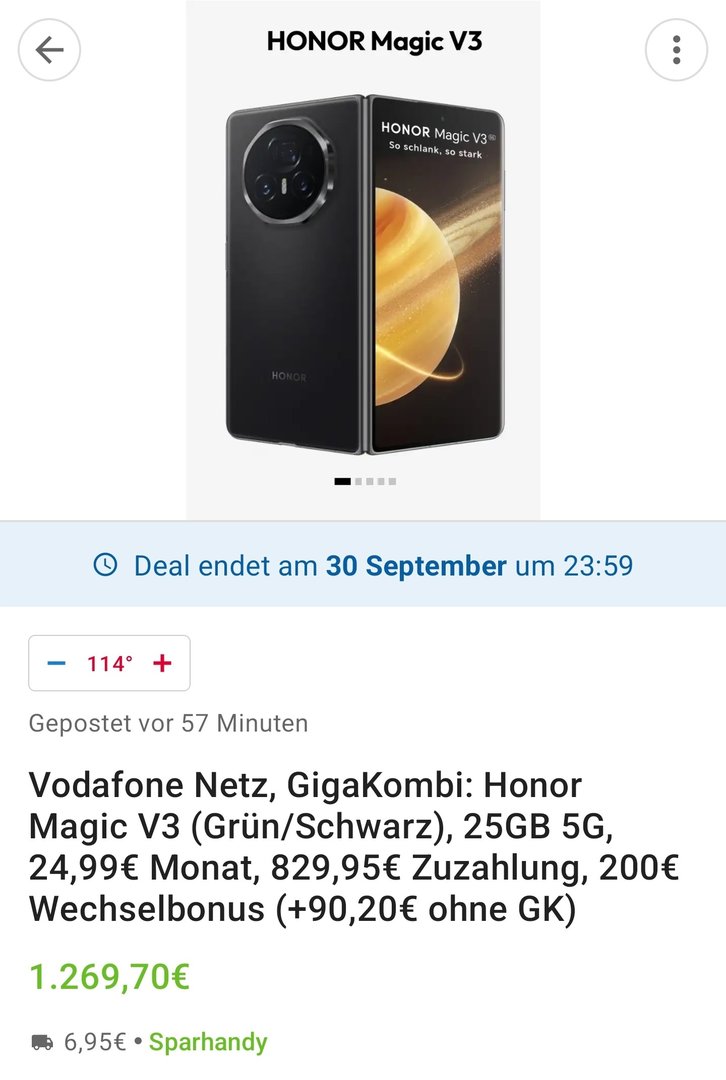Vote the deal hot with plus

pyautogui.click(x=162, y=663)
